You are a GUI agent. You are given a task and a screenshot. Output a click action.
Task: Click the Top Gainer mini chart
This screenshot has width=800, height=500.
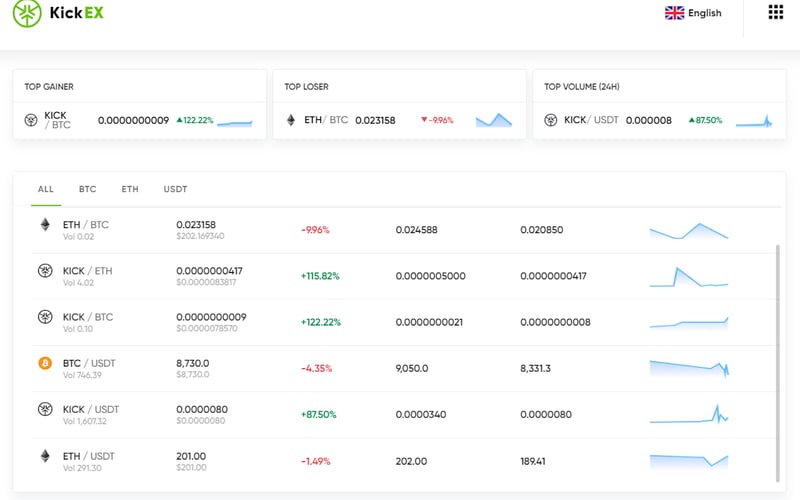pos(235,123)
